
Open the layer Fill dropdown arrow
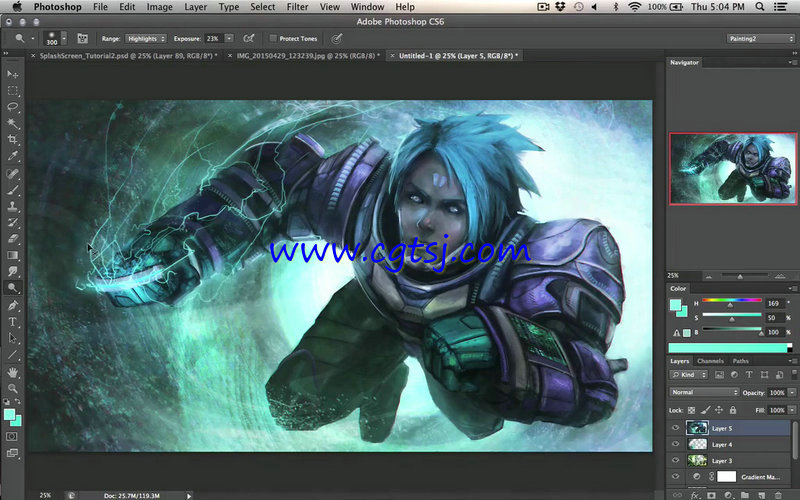coord(792,410)
